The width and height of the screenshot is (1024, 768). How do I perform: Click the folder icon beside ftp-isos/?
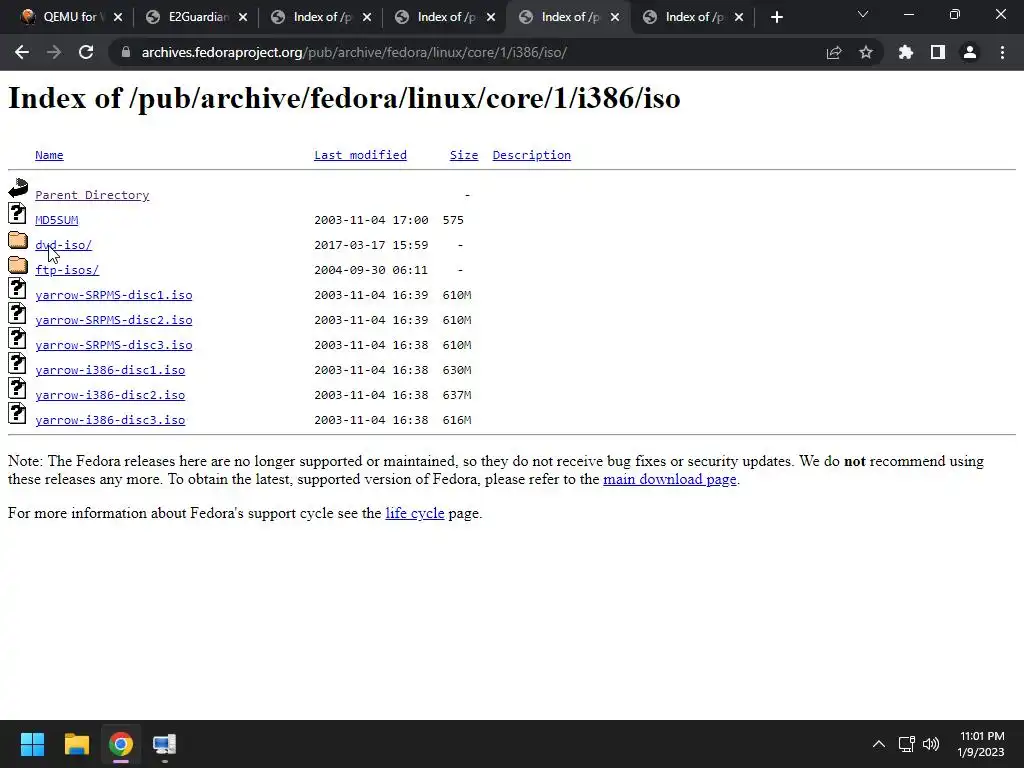click(x=18, y=264)
